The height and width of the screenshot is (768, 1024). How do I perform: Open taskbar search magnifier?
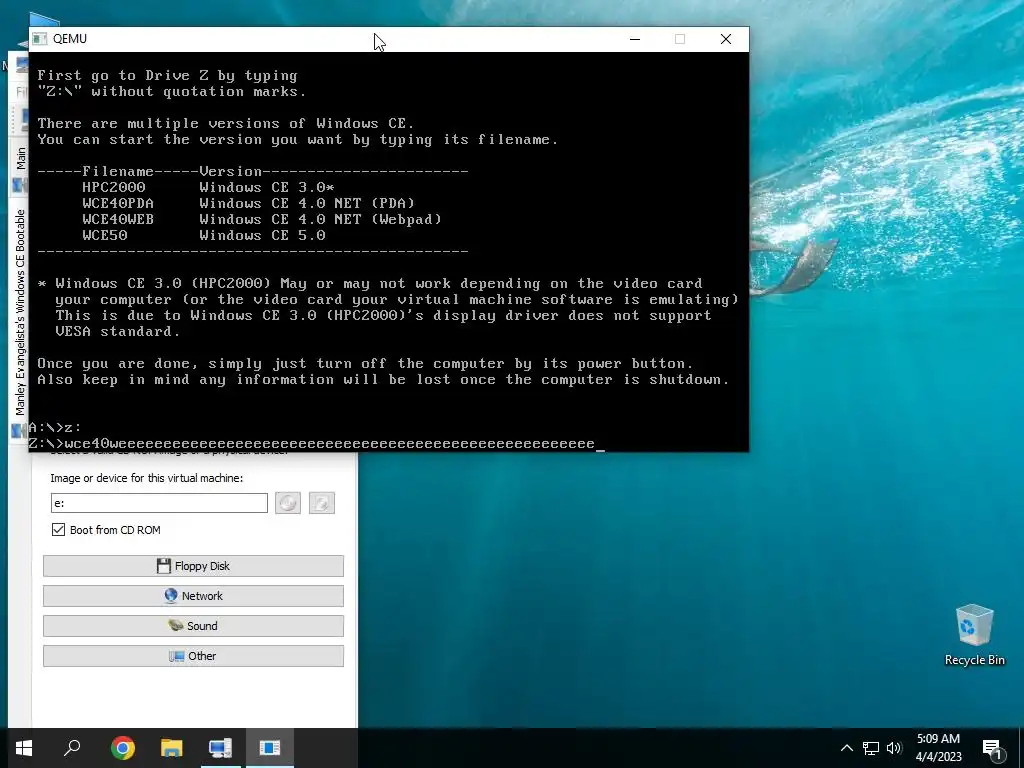72,748
